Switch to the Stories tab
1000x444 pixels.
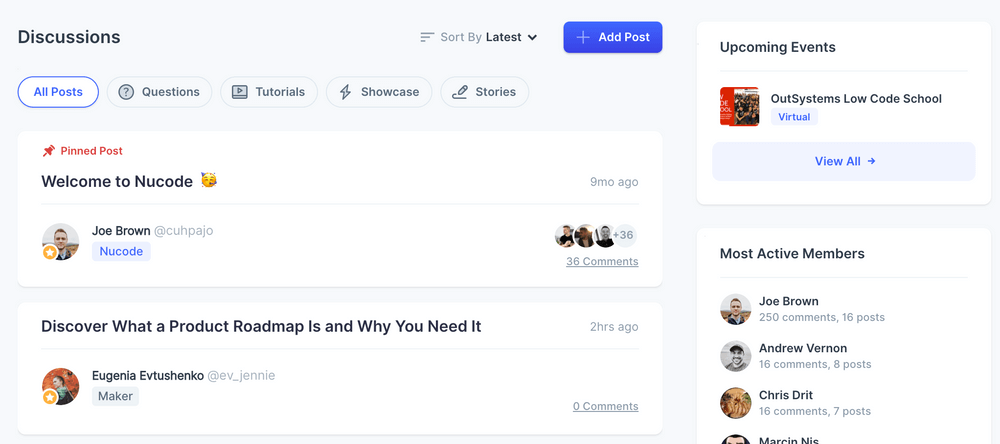click(485, 92)
